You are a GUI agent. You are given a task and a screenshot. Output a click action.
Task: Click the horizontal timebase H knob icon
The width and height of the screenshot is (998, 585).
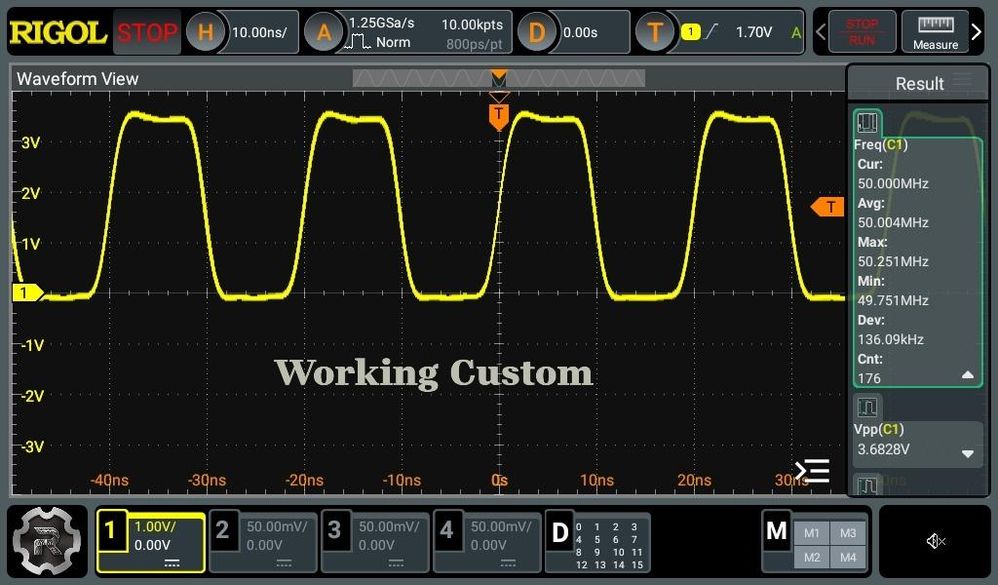pyautogui.click(x=206, y=31)
